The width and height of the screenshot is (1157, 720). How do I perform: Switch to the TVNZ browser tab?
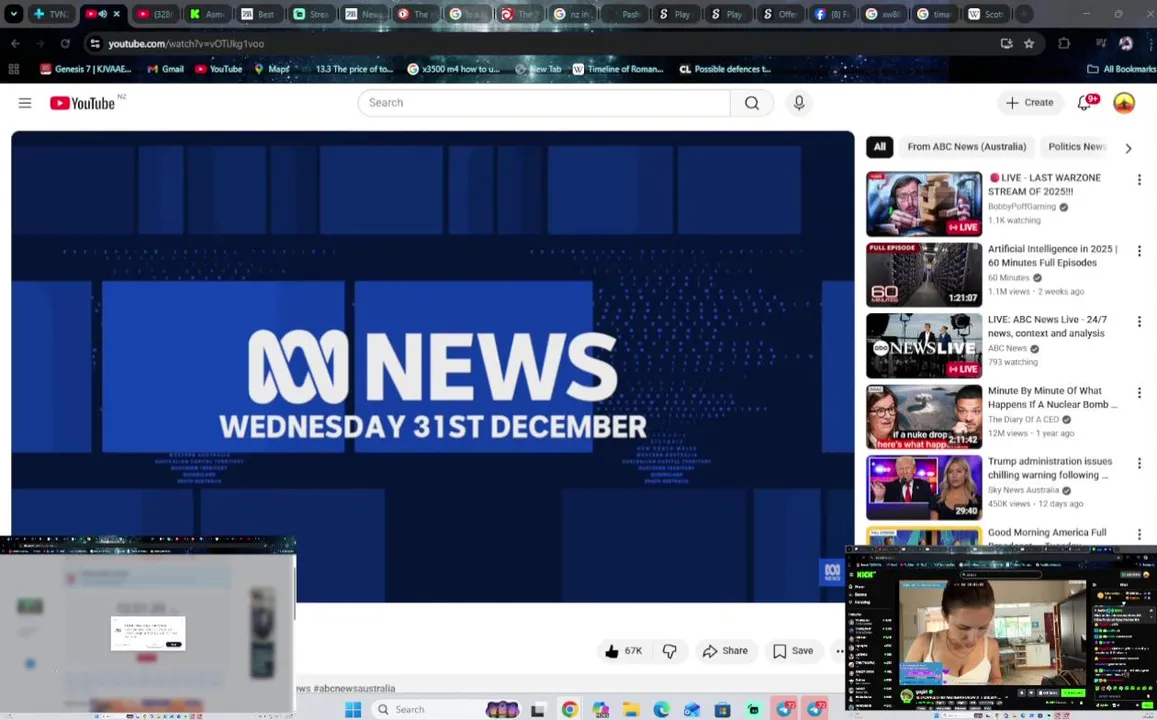point(50,13)
